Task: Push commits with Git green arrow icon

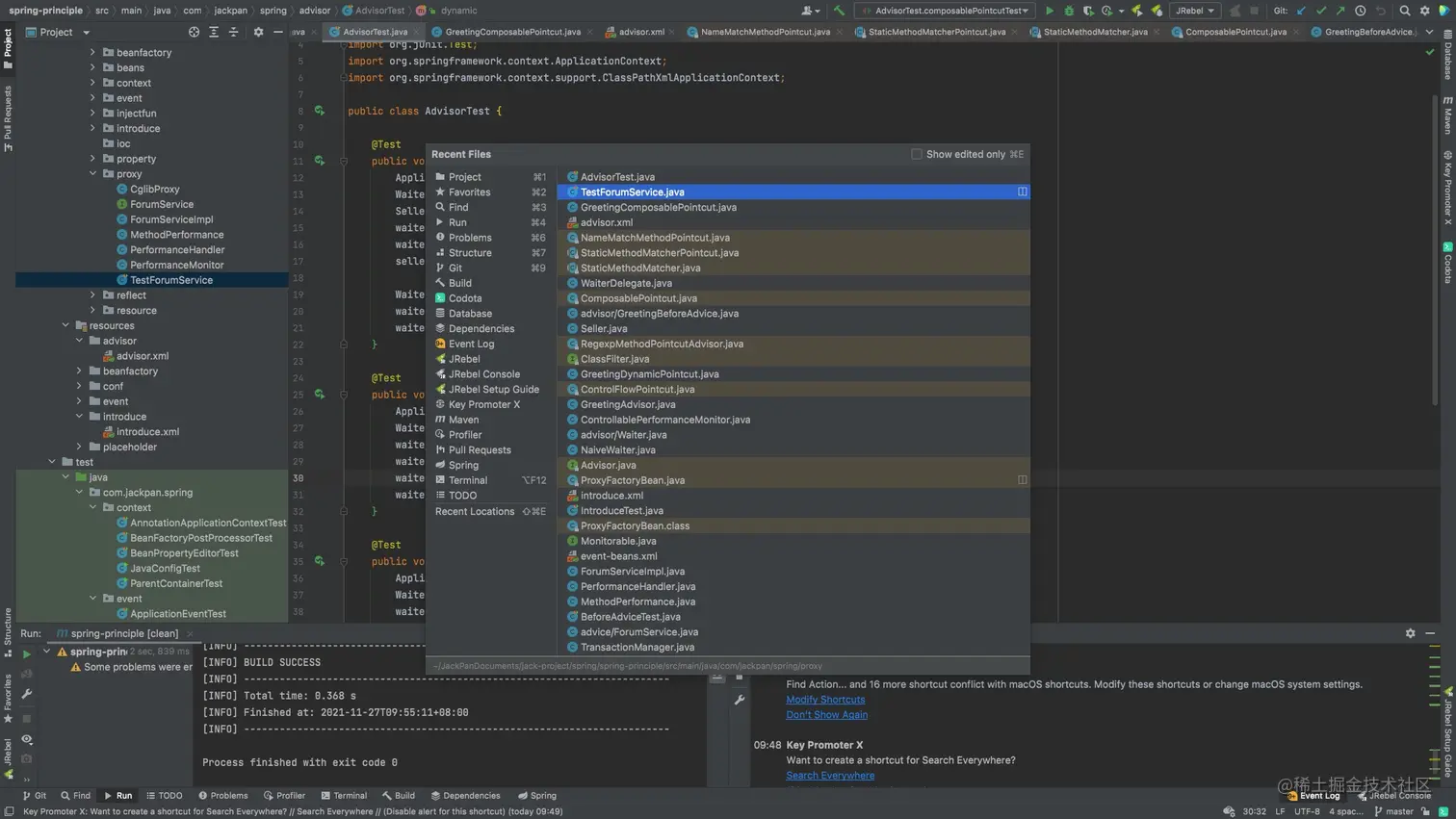Action: tap(1340, 11)
